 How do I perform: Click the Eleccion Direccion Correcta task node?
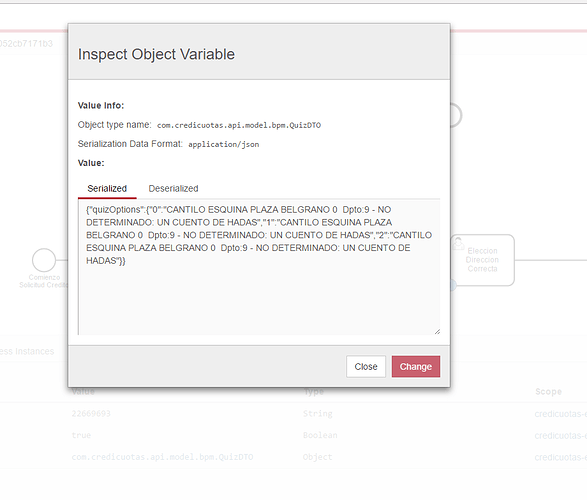[x=482, y=260]
